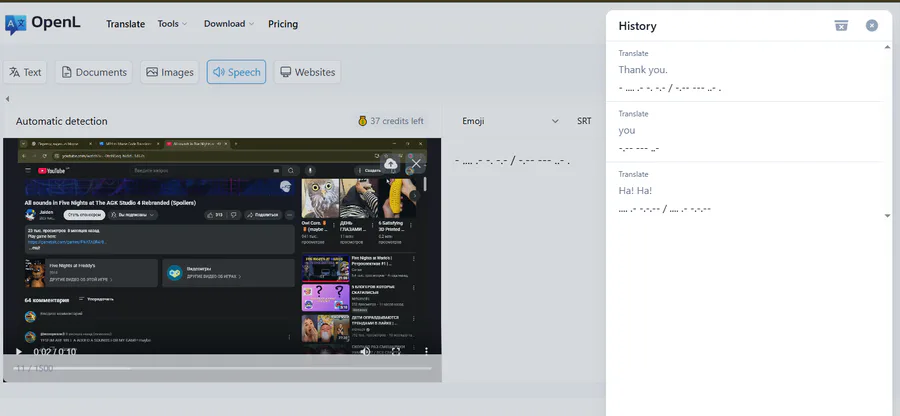The image size is (900, 416).
Task: Click the Morse result under 'you'
Action: pos(639,149)
